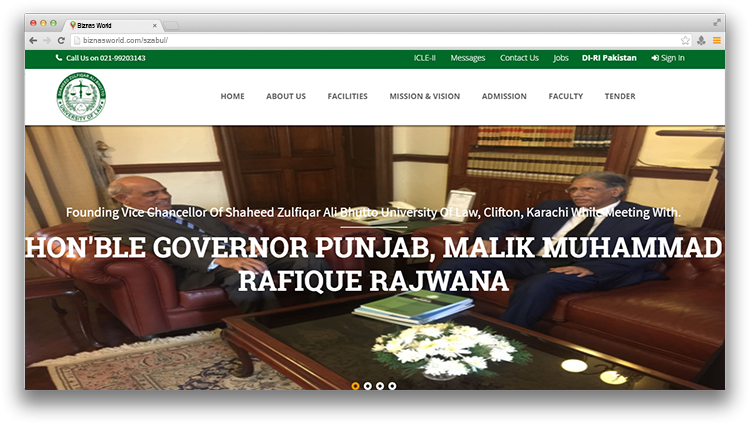This screenshot has width=750, height=425.
Task: Open the Contact Us link
Action: click(x=519, y=58)
